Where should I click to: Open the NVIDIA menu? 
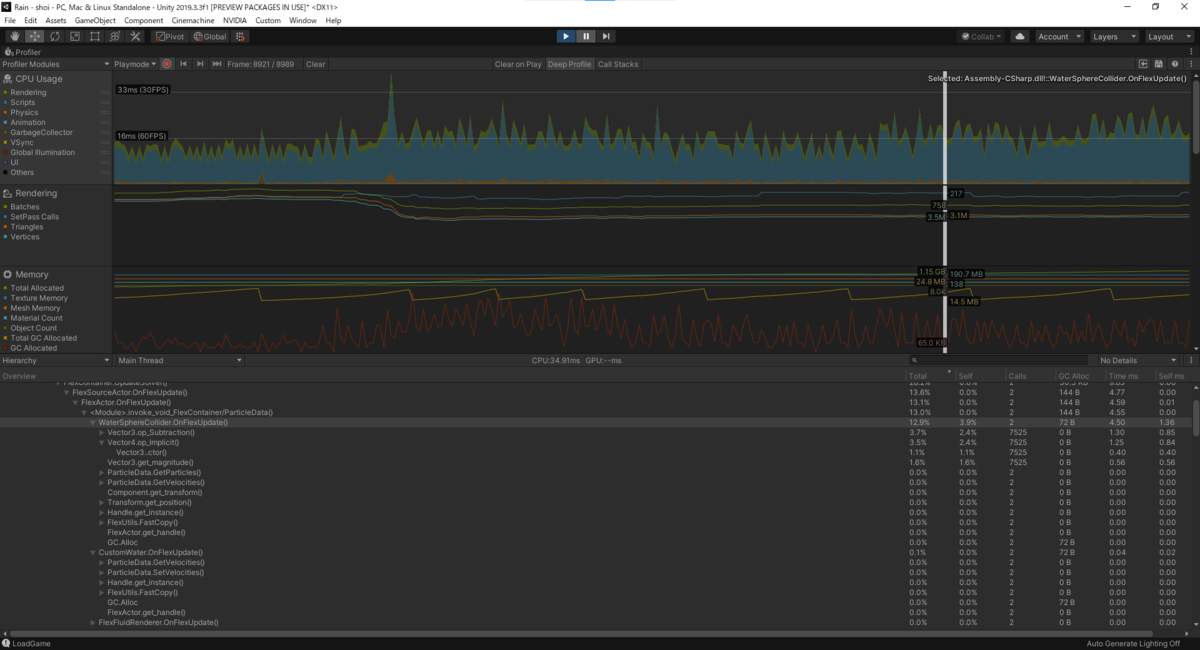pos(235,20)
